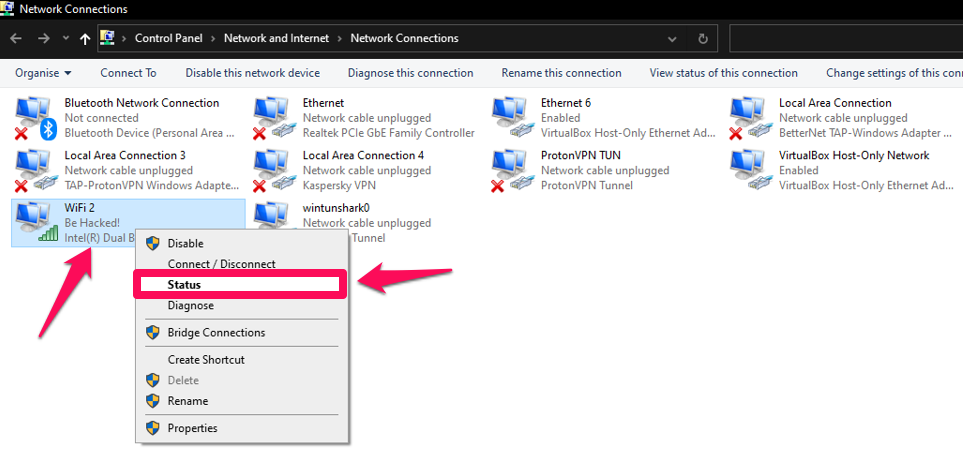Click the shield icon beside Rename
The height and width of the screenshot is (455, 963).
click(x=152, y=401)
